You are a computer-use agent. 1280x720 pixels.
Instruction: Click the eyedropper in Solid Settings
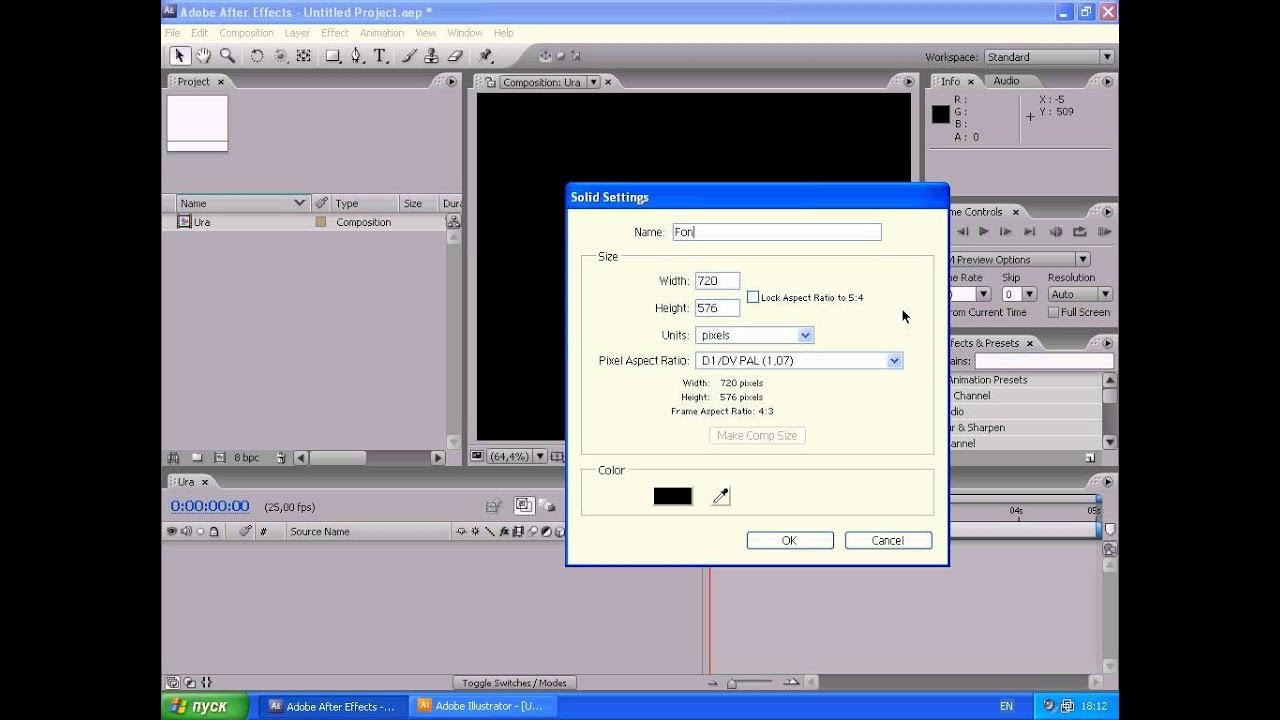tap(721, 496)
